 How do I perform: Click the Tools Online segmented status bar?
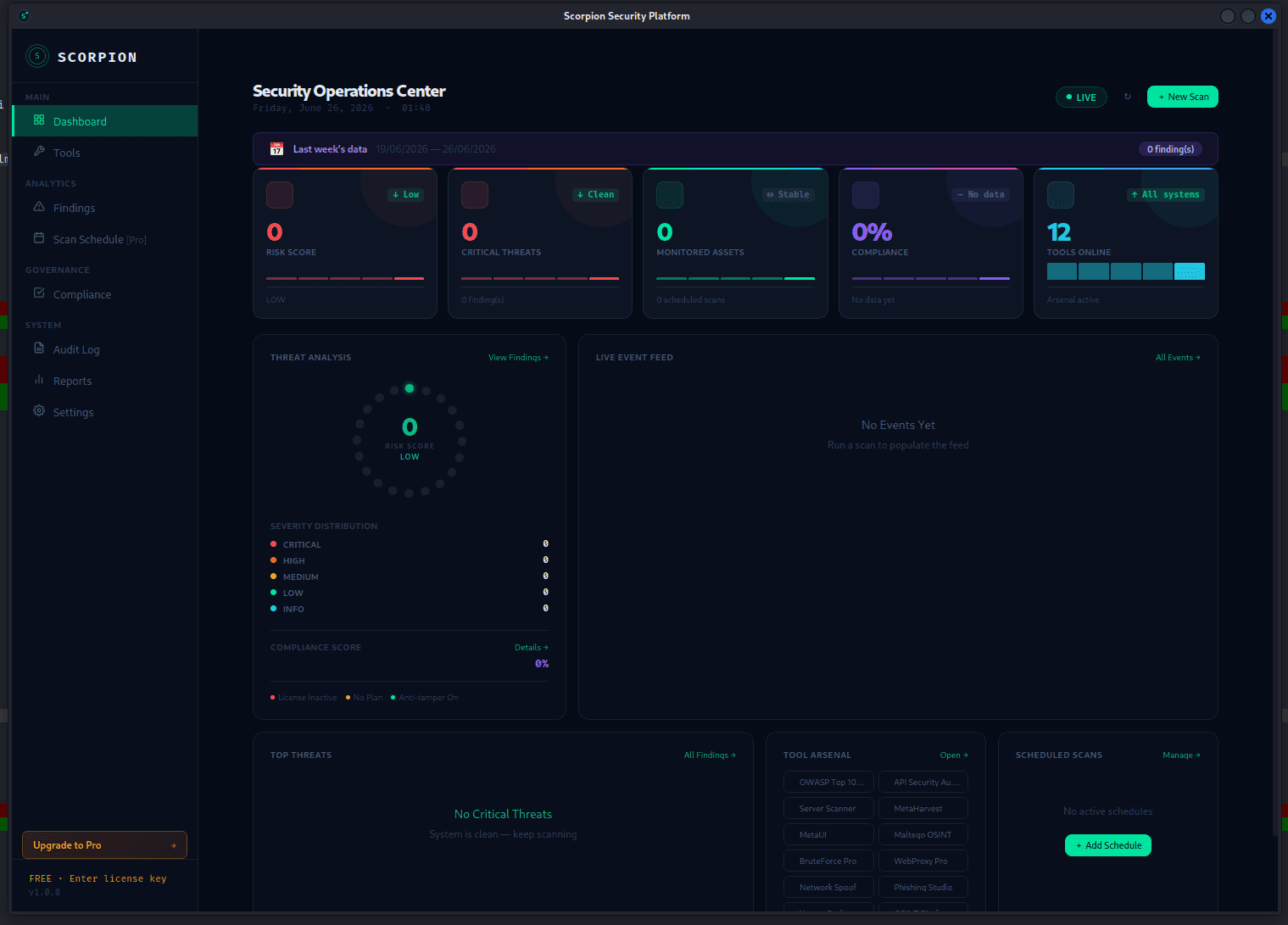(1126, 271)
